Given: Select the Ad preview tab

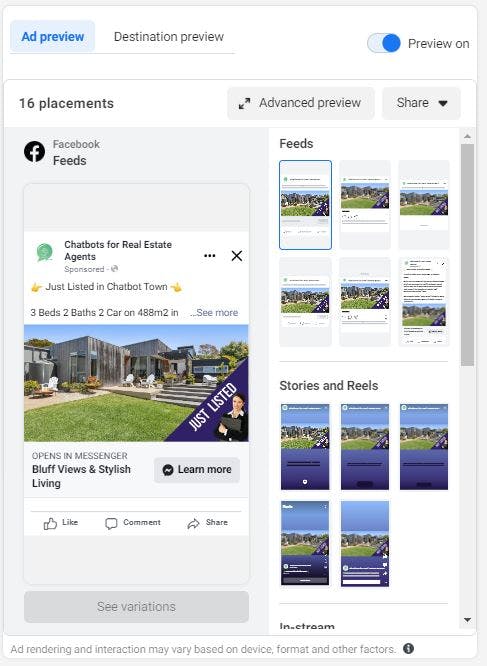Looking at the screenshot, I should click(x=53, y=37).
